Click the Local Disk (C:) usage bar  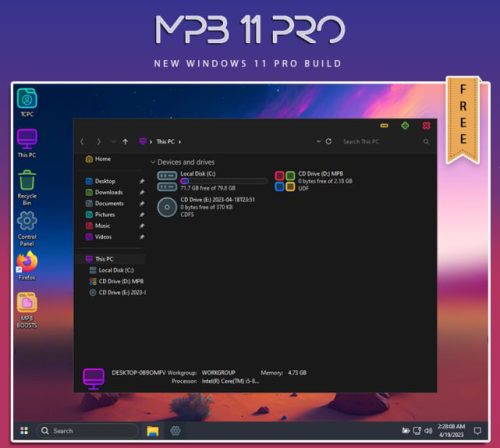(224, 181)
